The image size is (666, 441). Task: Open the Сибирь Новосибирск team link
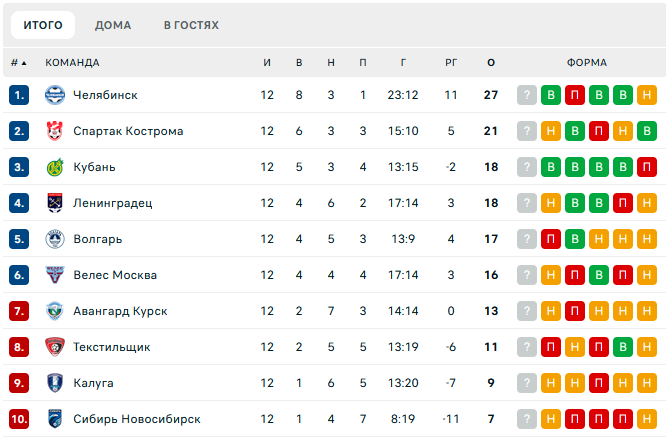point(136,419)
